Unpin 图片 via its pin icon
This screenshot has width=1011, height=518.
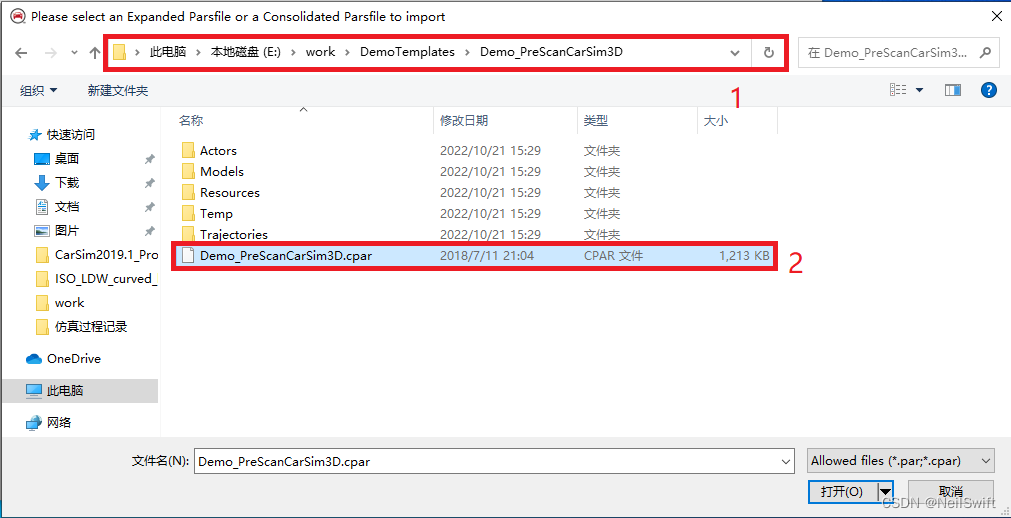click(x=150, y=231)
